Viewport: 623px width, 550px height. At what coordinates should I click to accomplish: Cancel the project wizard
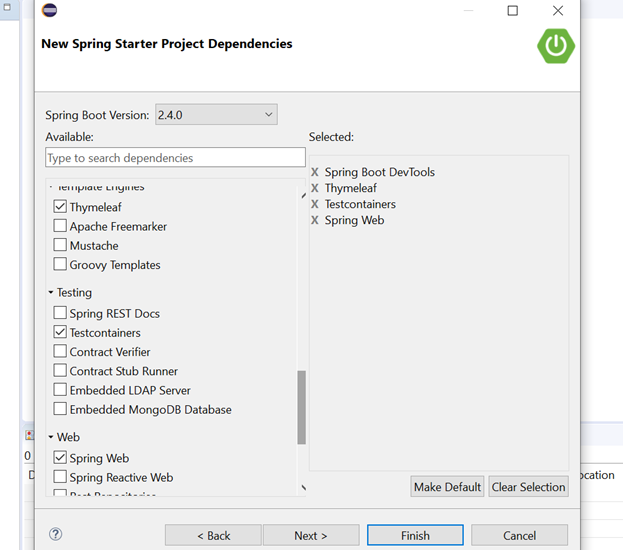(519, 535)
